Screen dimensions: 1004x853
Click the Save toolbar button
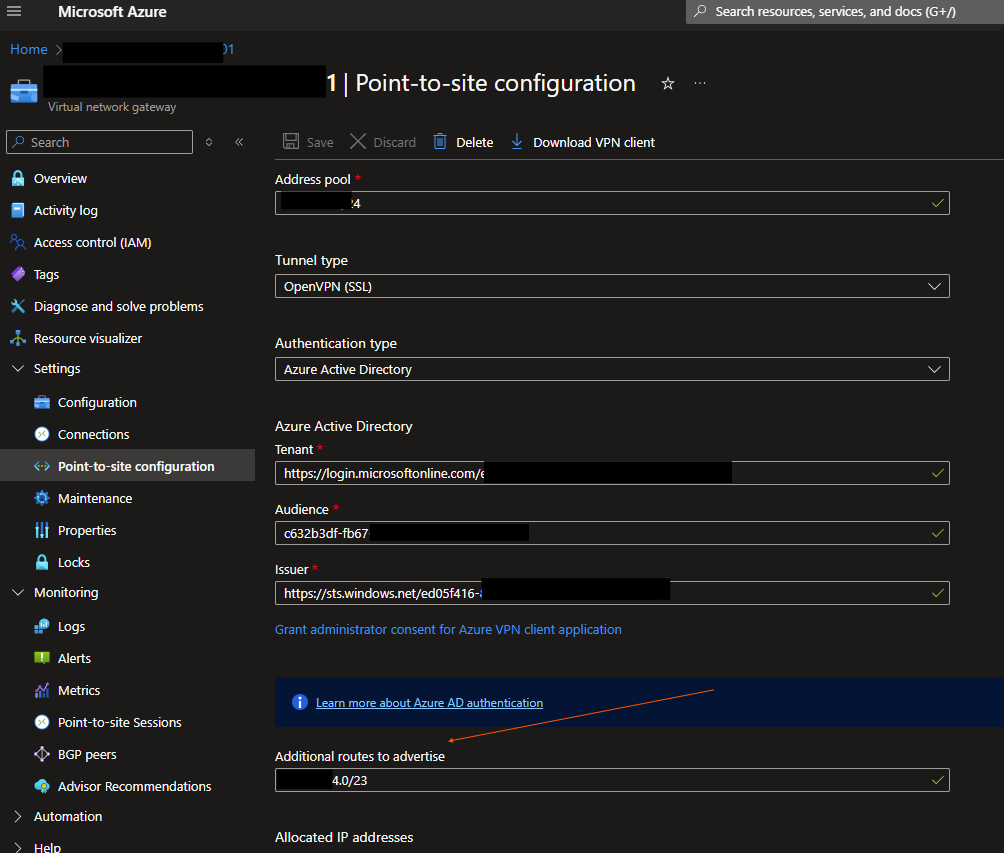pos(308,142)
